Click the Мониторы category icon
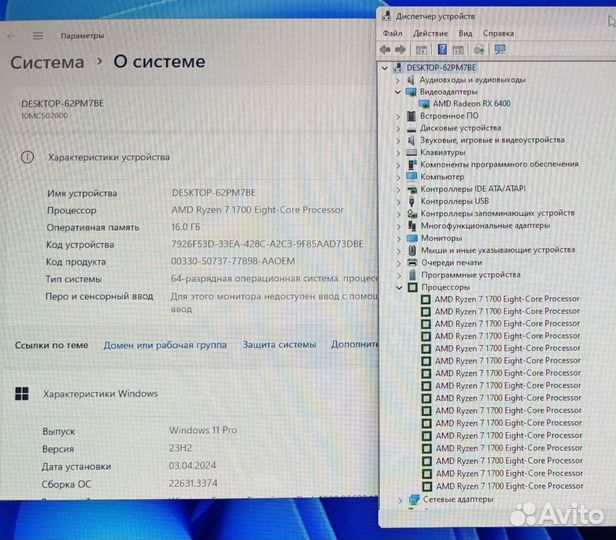 click(412, 238)
